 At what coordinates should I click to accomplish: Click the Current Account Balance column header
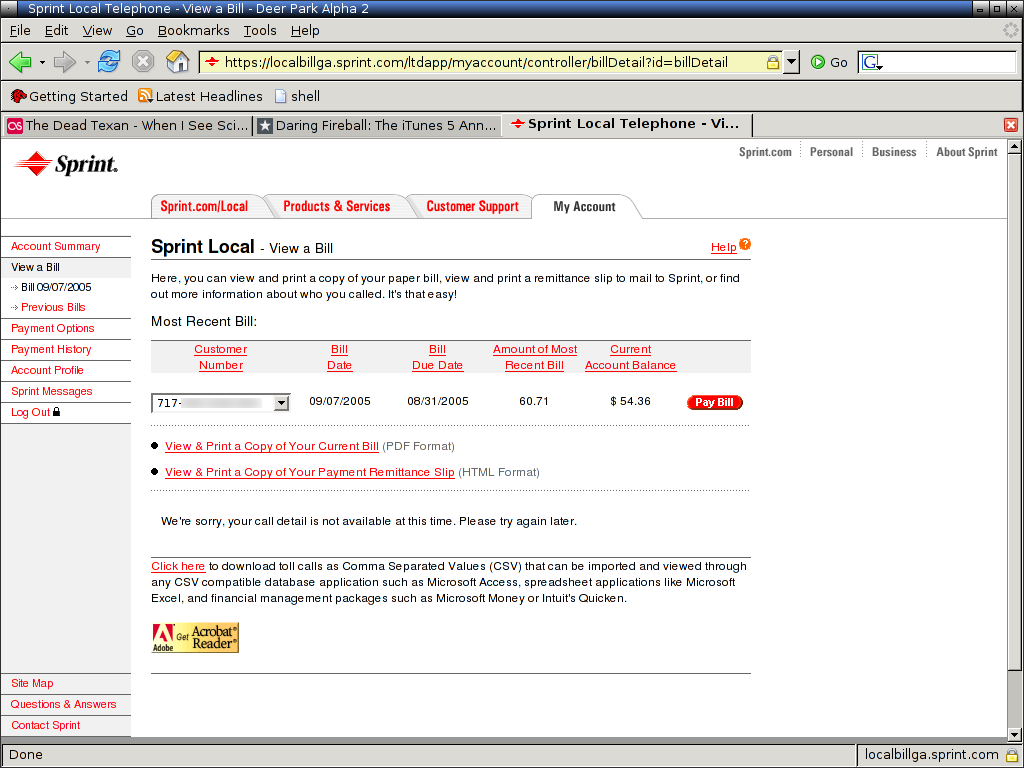click(630, 357)
